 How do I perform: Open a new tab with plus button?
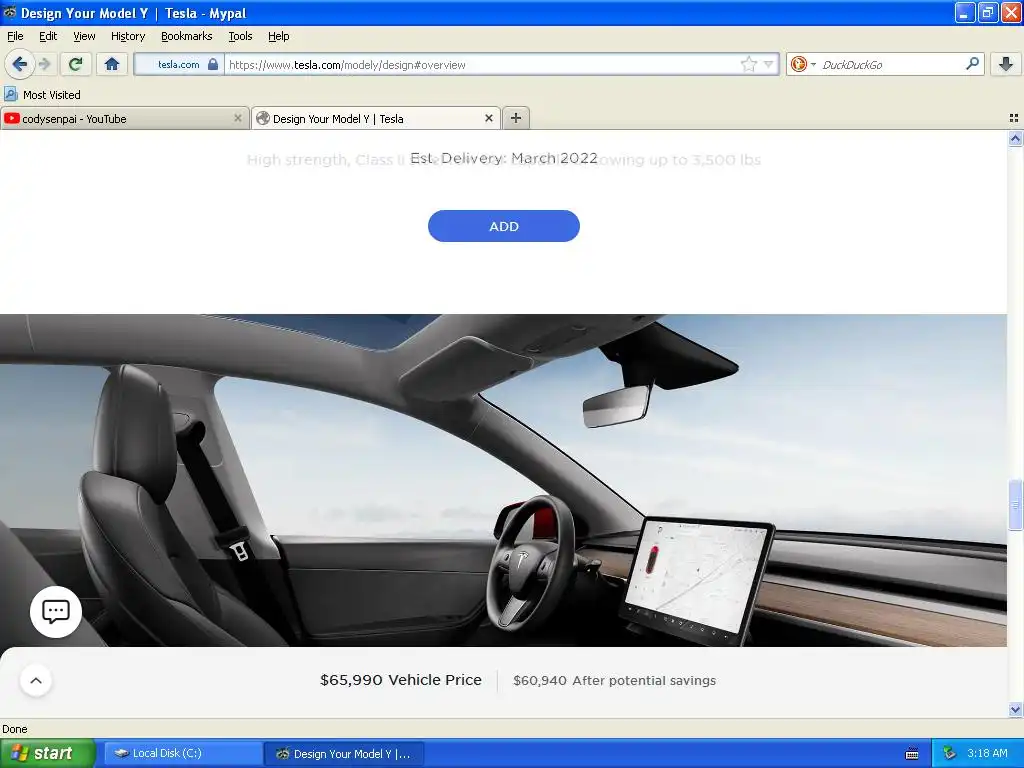pyautogui.click(x=516, y=118)
